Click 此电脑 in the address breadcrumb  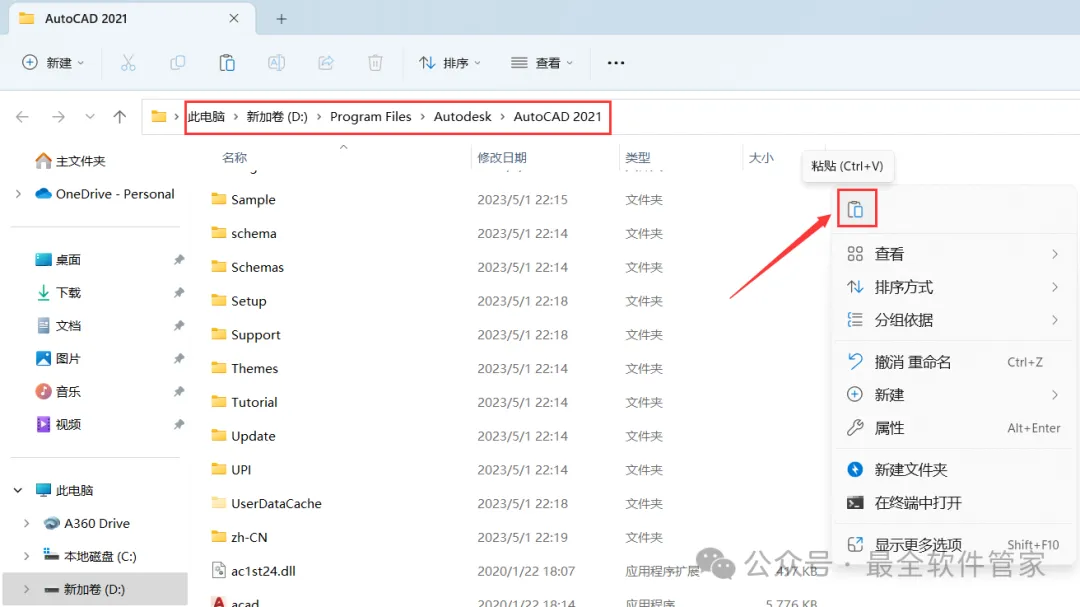pos(207,116)
